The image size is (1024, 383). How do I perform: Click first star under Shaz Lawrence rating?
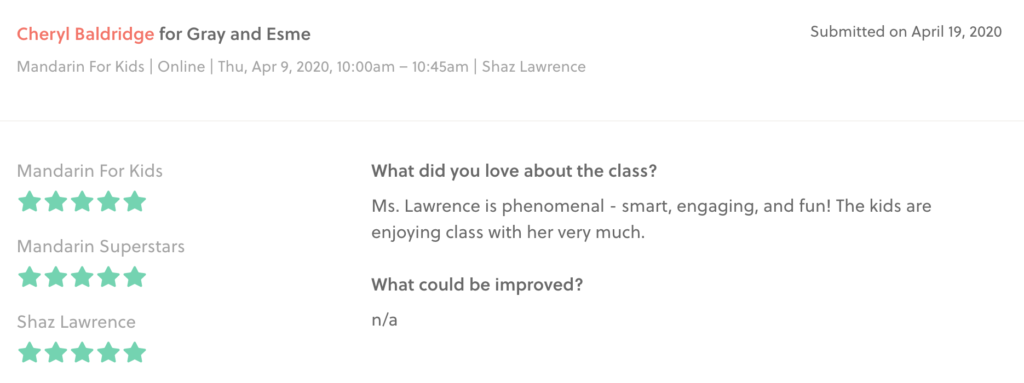click(29, 353)
